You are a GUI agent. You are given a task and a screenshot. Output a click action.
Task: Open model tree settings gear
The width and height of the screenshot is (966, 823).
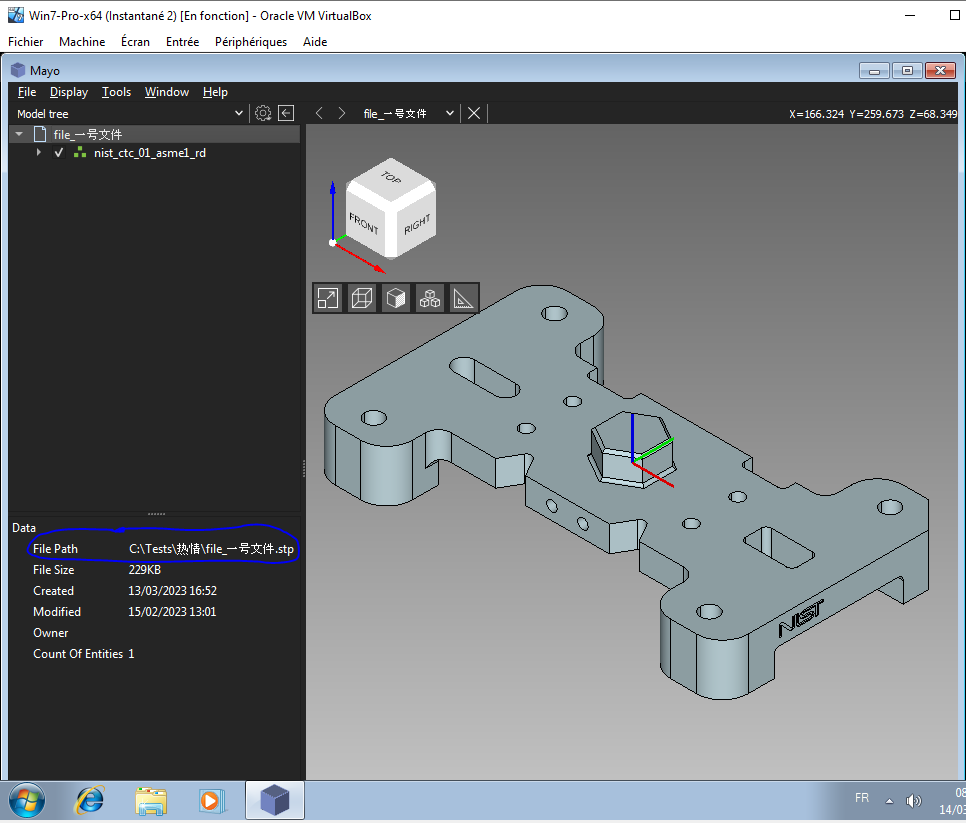(x=263, y=113)
